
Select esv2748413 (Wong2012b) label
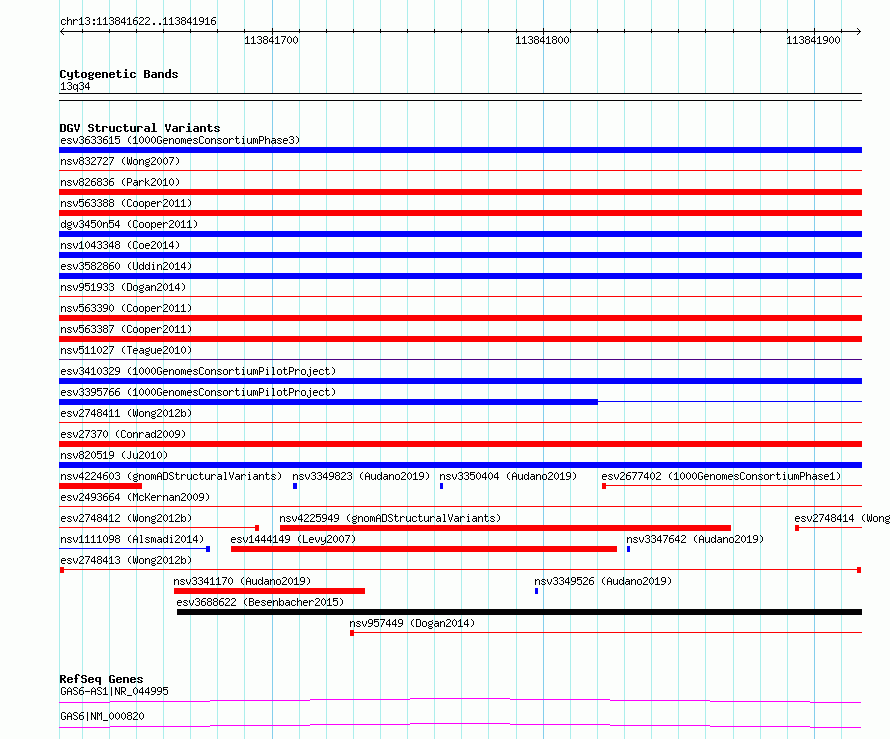tap(126, 560)
